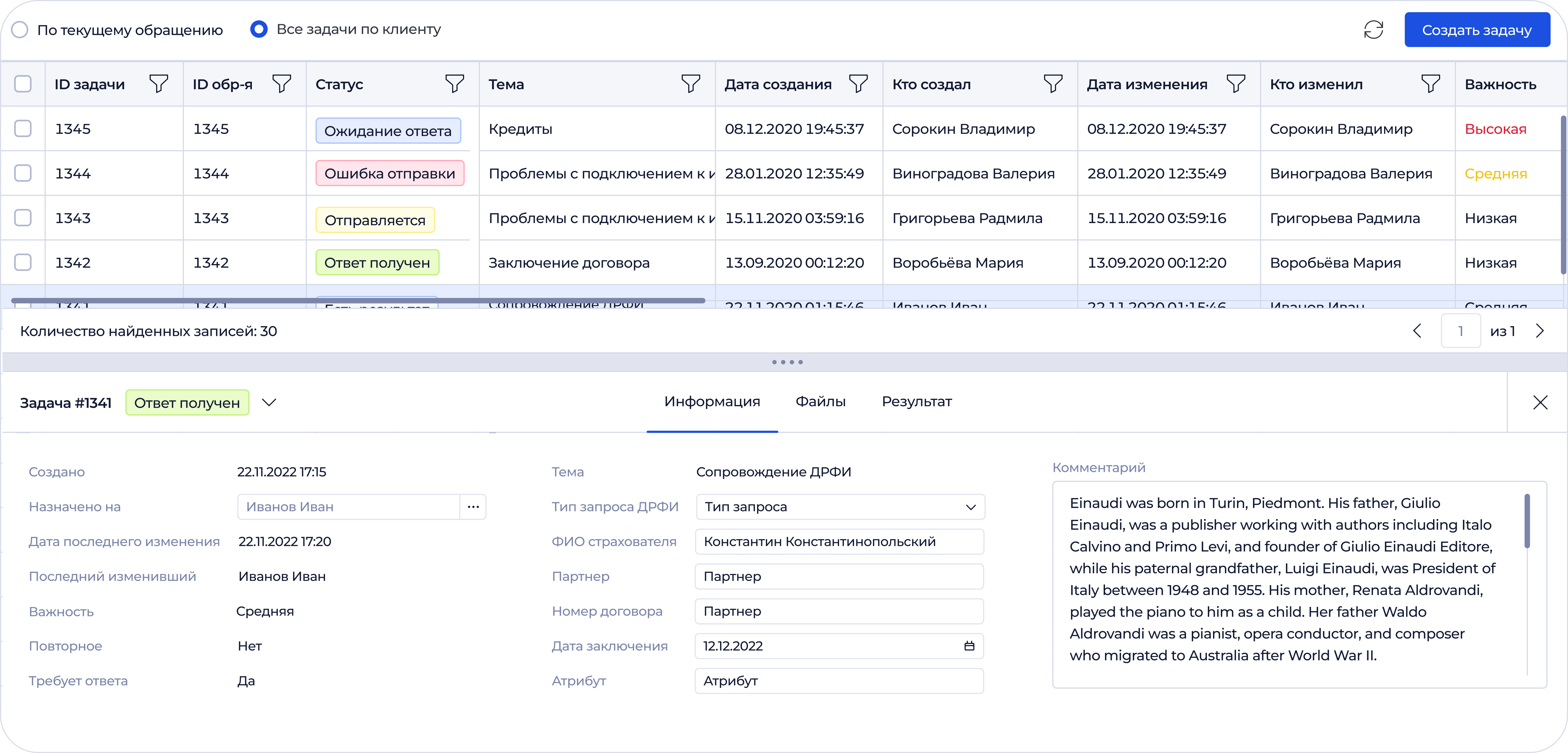Open Кто изменил column filter
Viewport: 1568px width, 753px height.
(1430, 84)
